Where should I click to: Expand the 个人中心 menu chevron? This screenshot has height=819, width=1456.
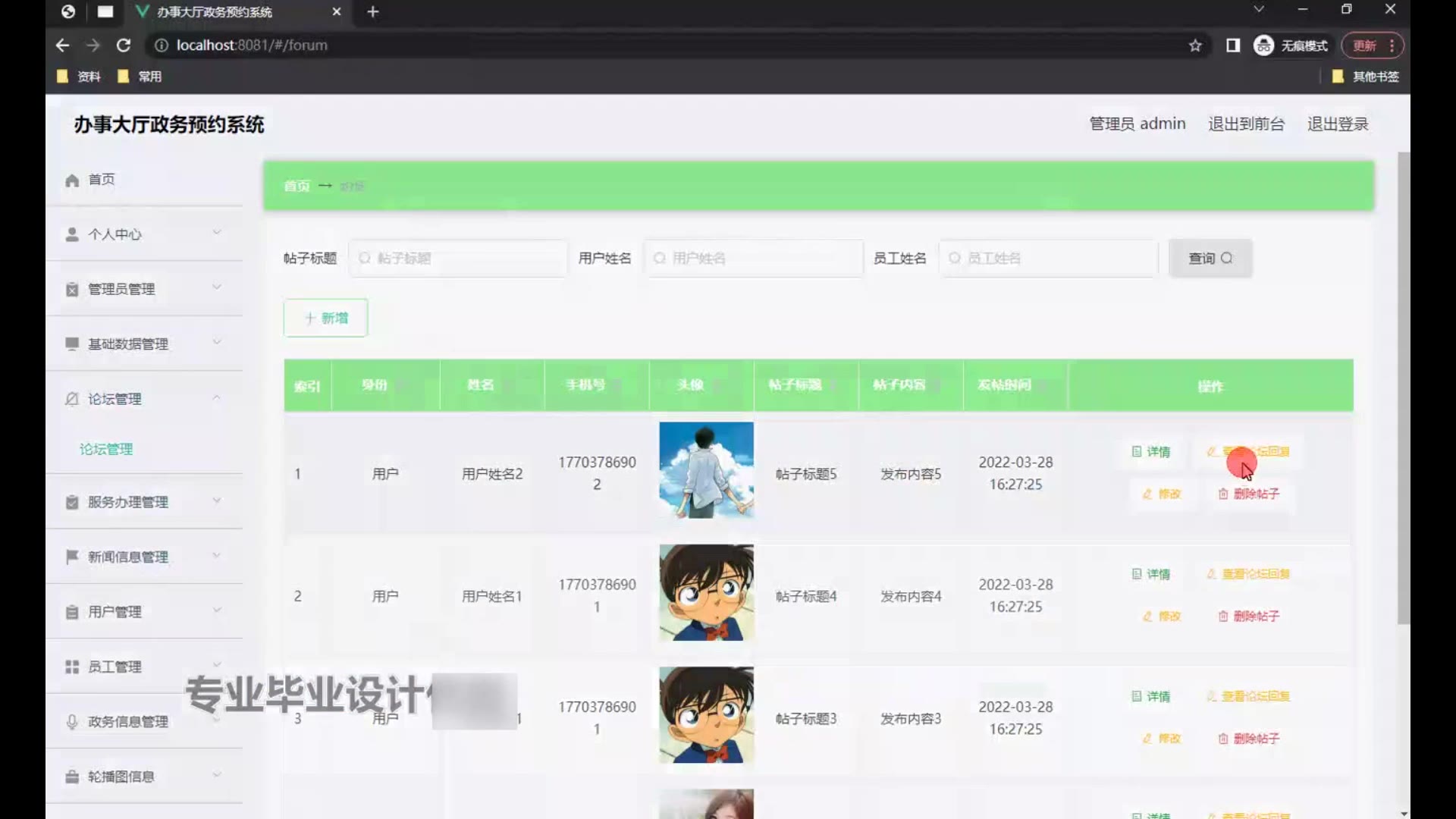click(x=217, y=232)
